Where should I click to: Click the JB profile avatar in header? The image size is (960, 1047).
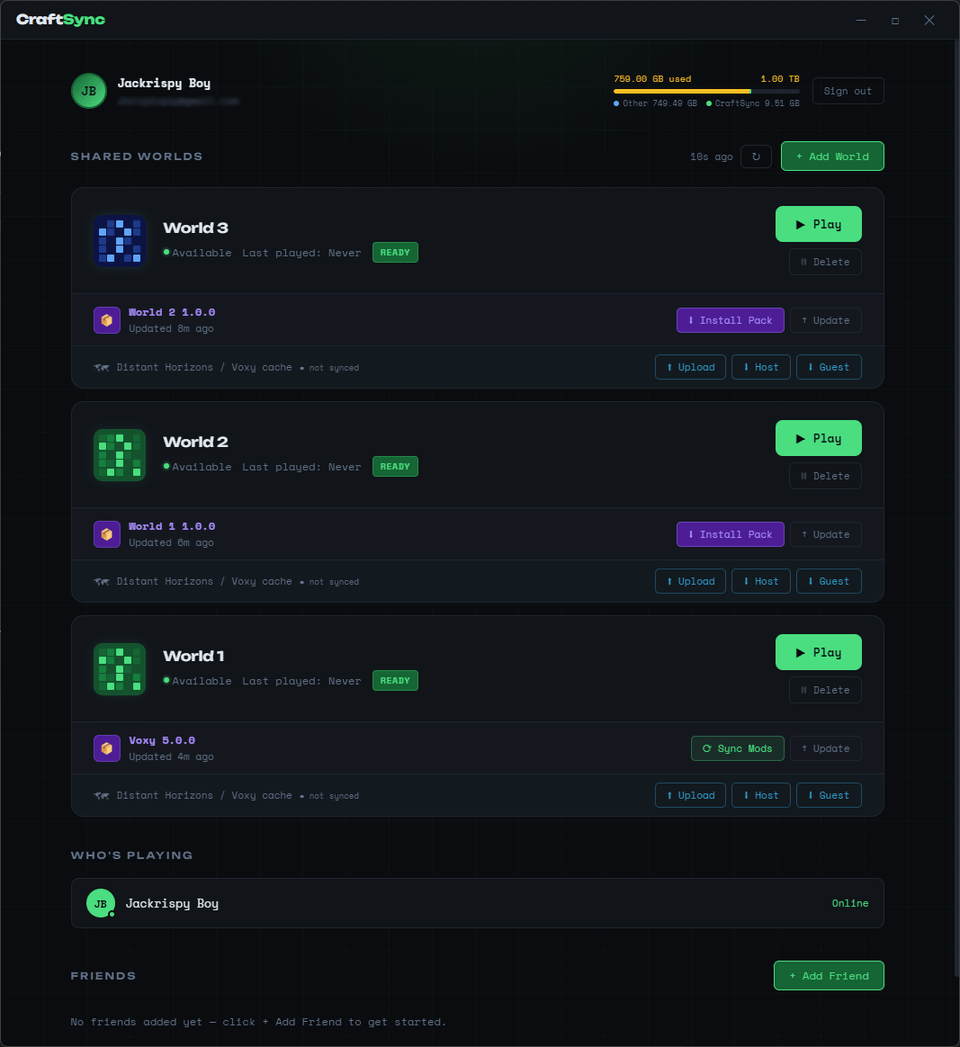[x=89, y=91]
